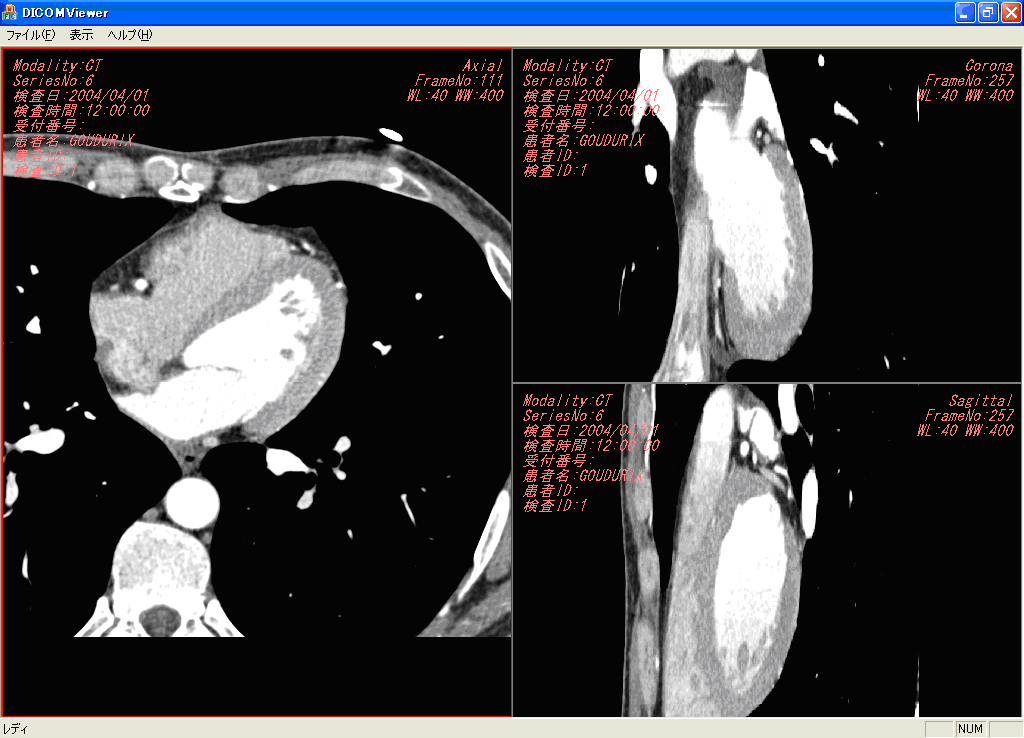Screen dimensions: 1024x738
Task: Click 'SeriesNo:6' in the Axial view
Action: 54,81
